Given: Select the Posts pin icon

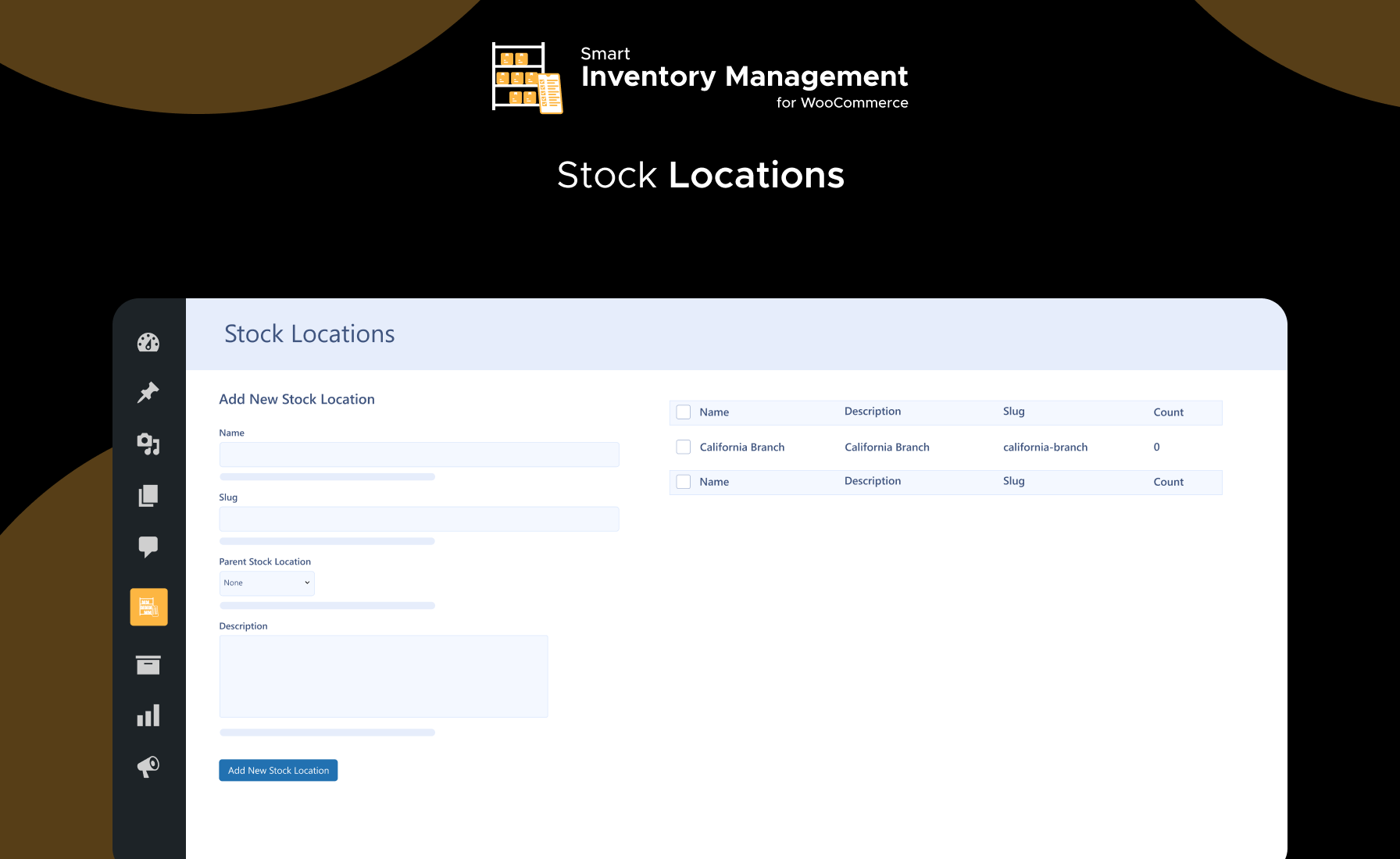Looking at the screenshot, I should (x=148, y=393).
